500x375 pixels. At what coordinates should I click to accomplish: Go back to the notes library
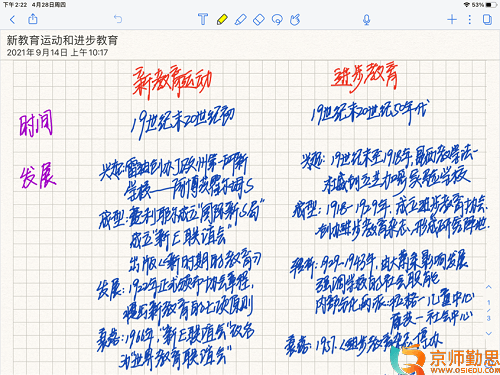tap(13, 19)
